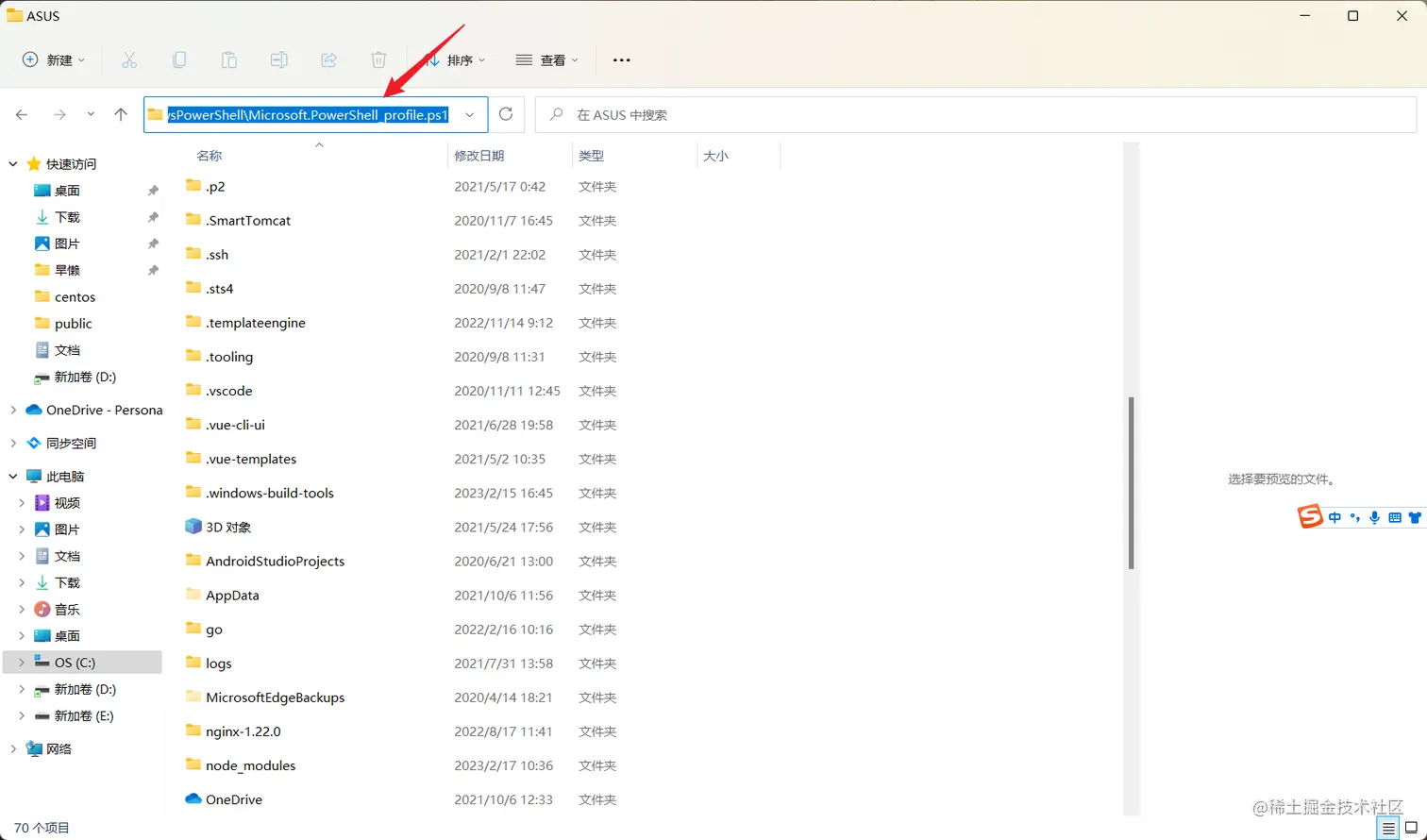
Task: Select public folder in quick access
Action: click(63, 323)
